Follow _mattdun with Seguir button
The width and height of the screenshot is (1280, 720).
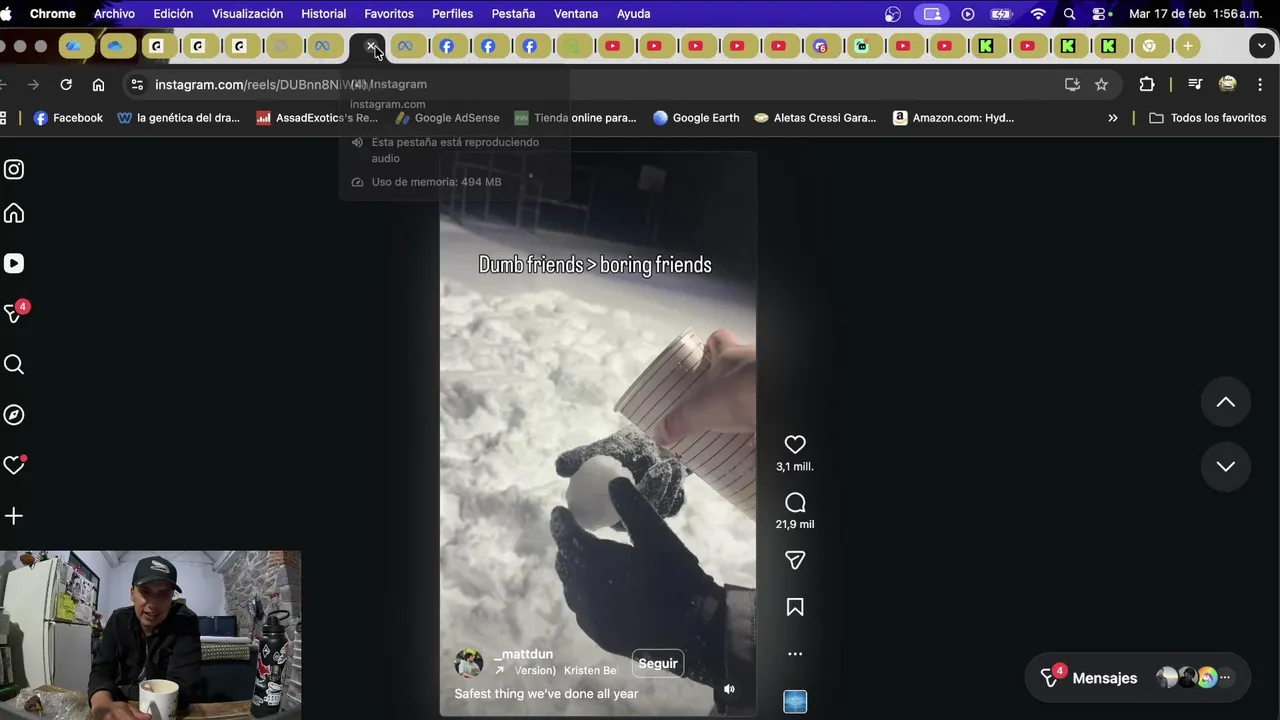658,663
